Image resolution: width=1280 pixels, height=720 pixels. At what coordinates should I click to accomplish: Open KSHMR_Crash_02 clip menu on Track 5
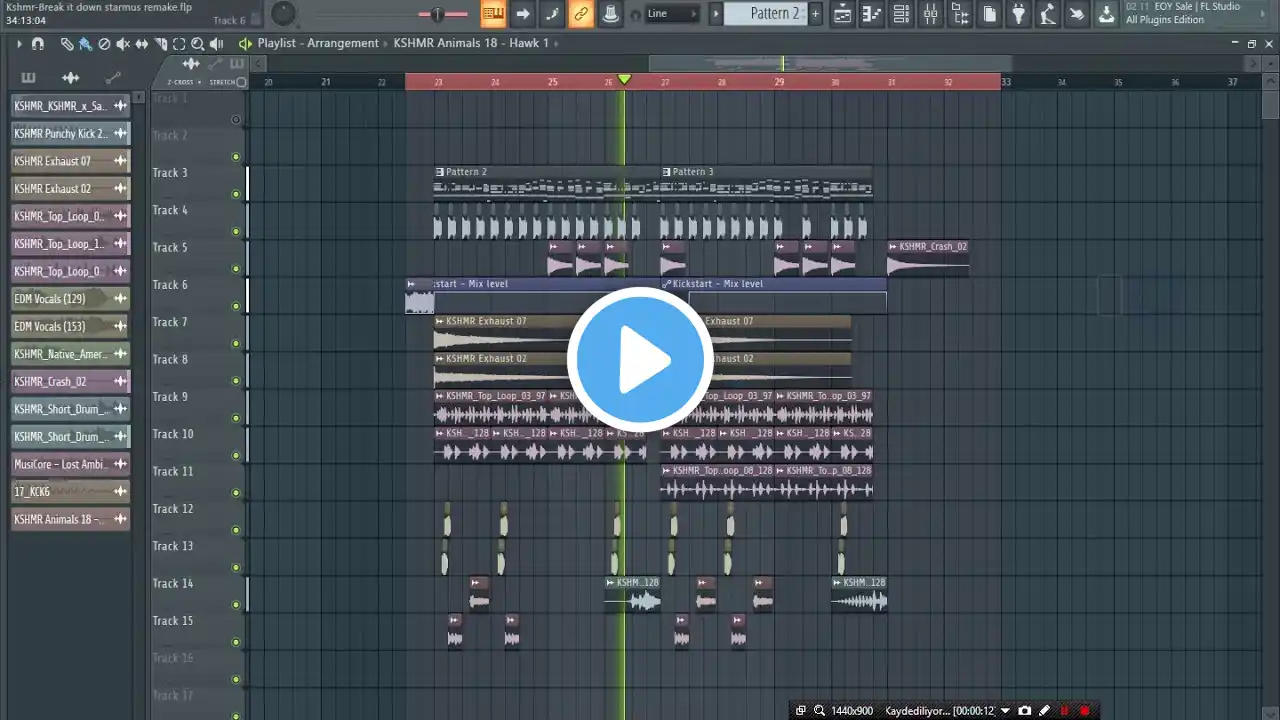(893, 246)
